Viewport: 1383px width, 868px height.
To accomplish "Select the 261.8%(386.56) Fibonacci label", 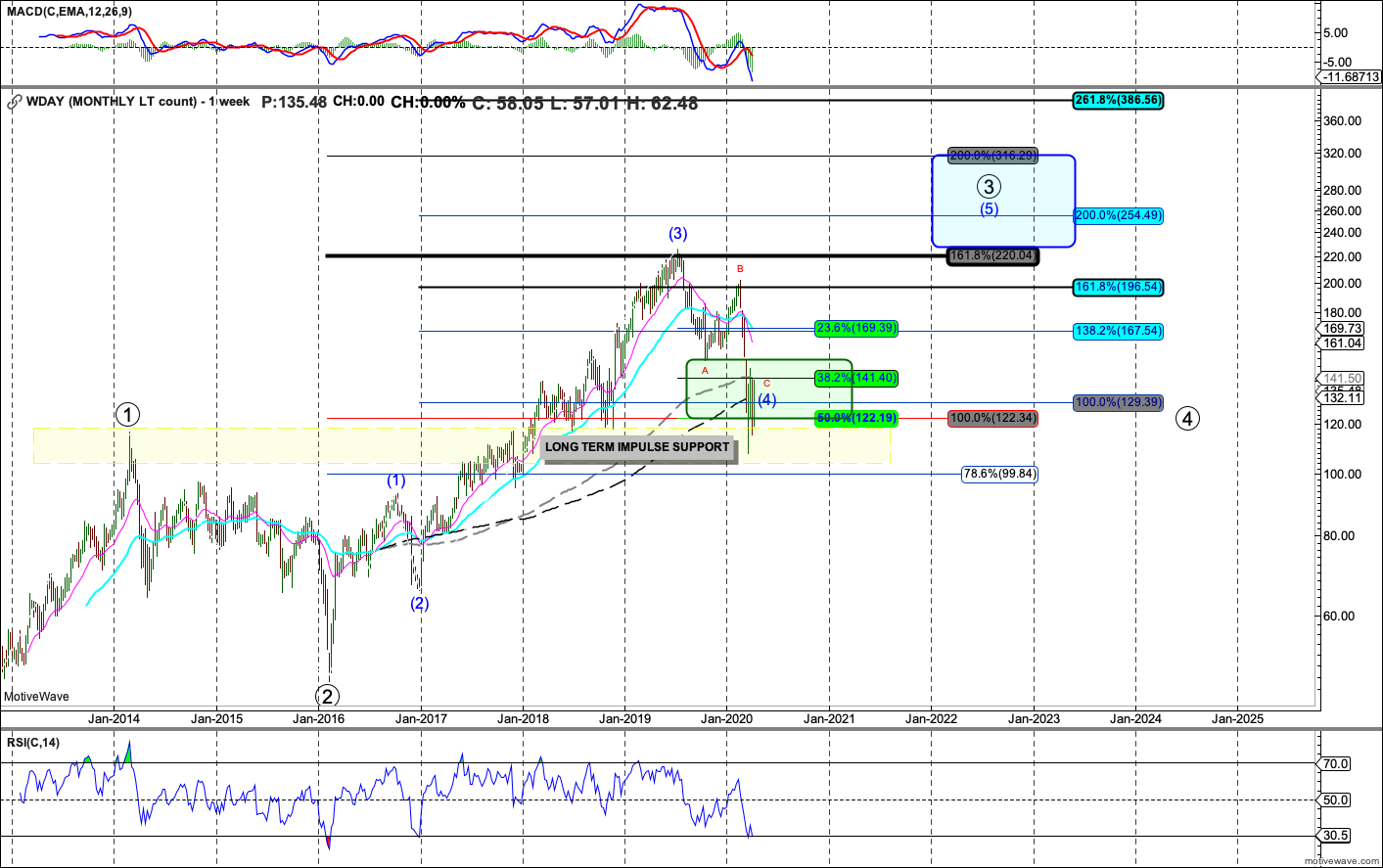I will 1118,100.
